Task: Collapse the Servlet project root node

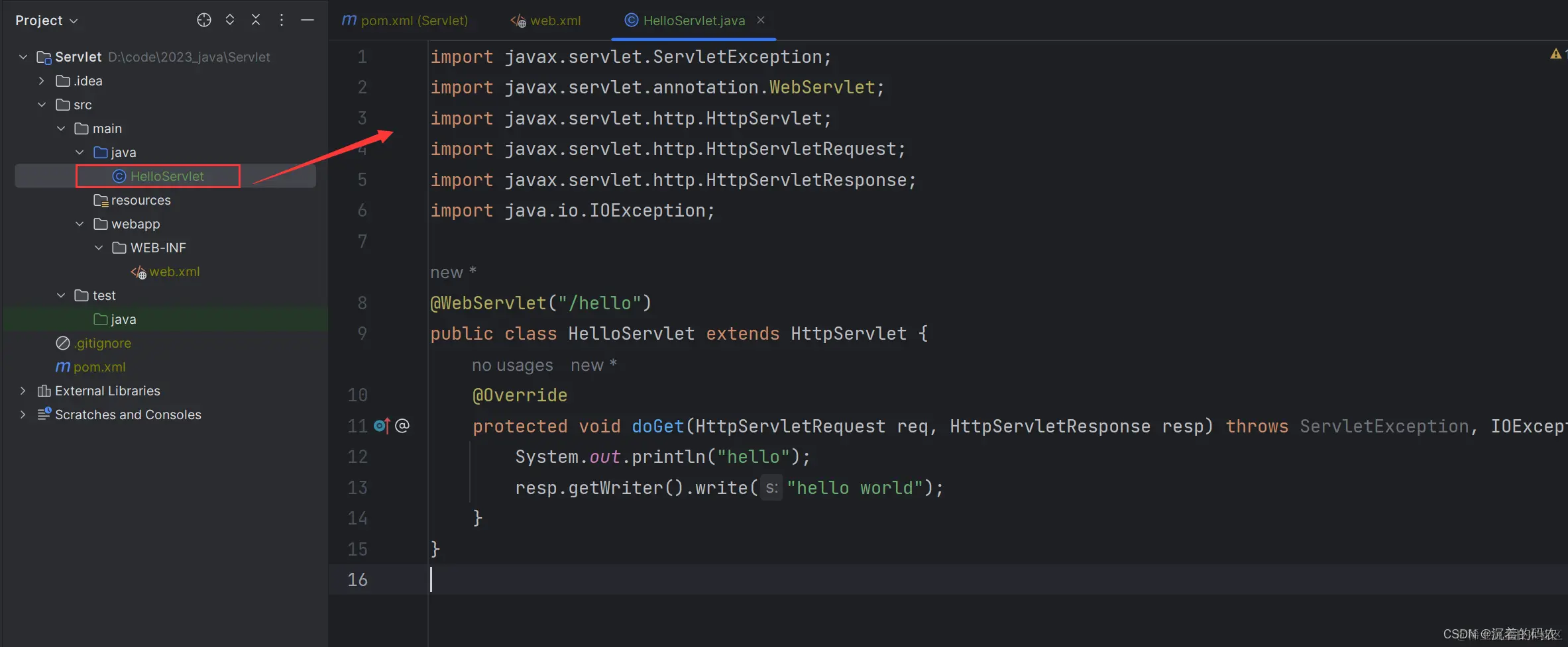Action: (23, 57)
